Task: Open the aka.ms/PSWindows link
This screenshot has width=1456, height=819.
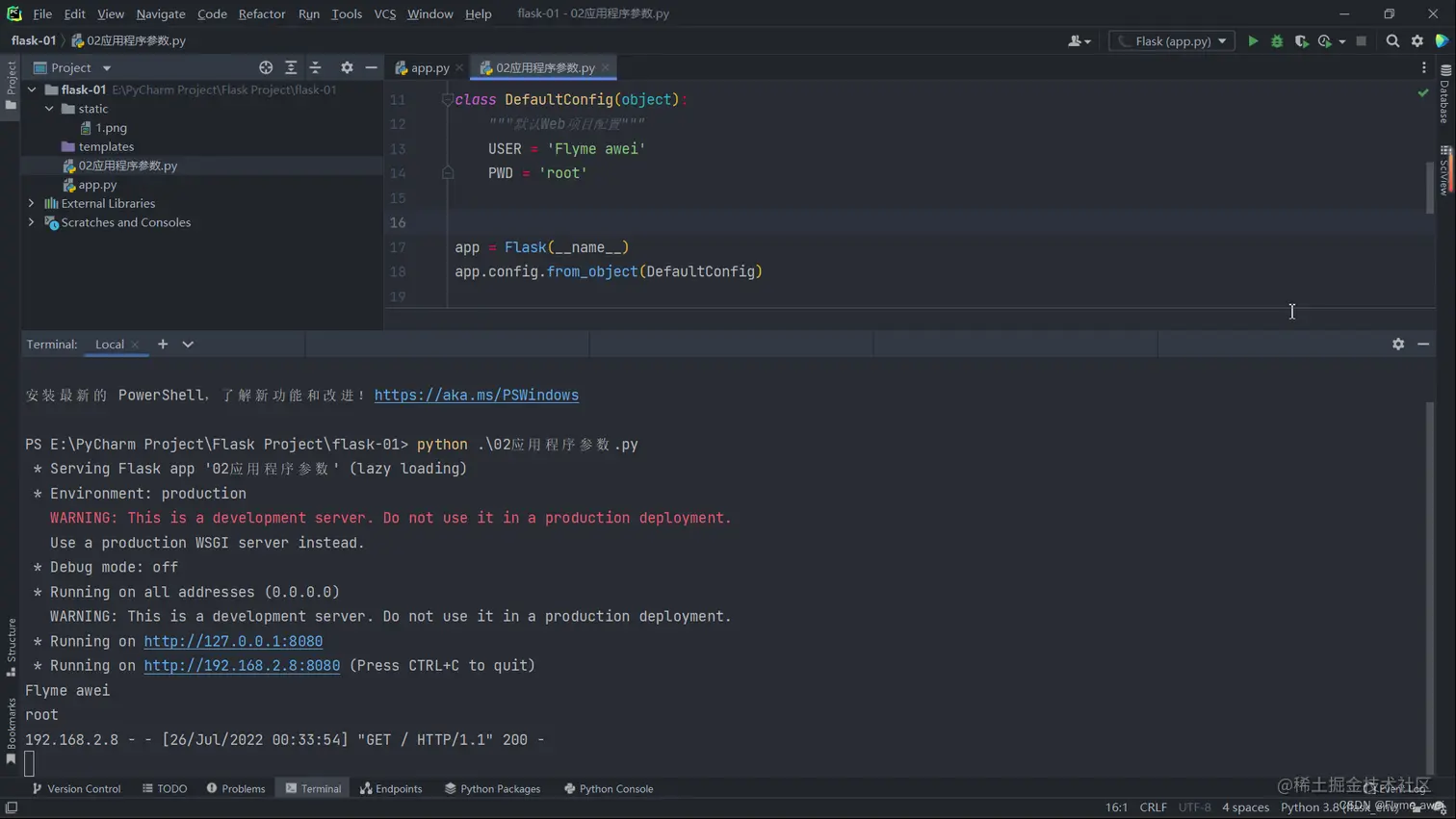Action: 477,396
